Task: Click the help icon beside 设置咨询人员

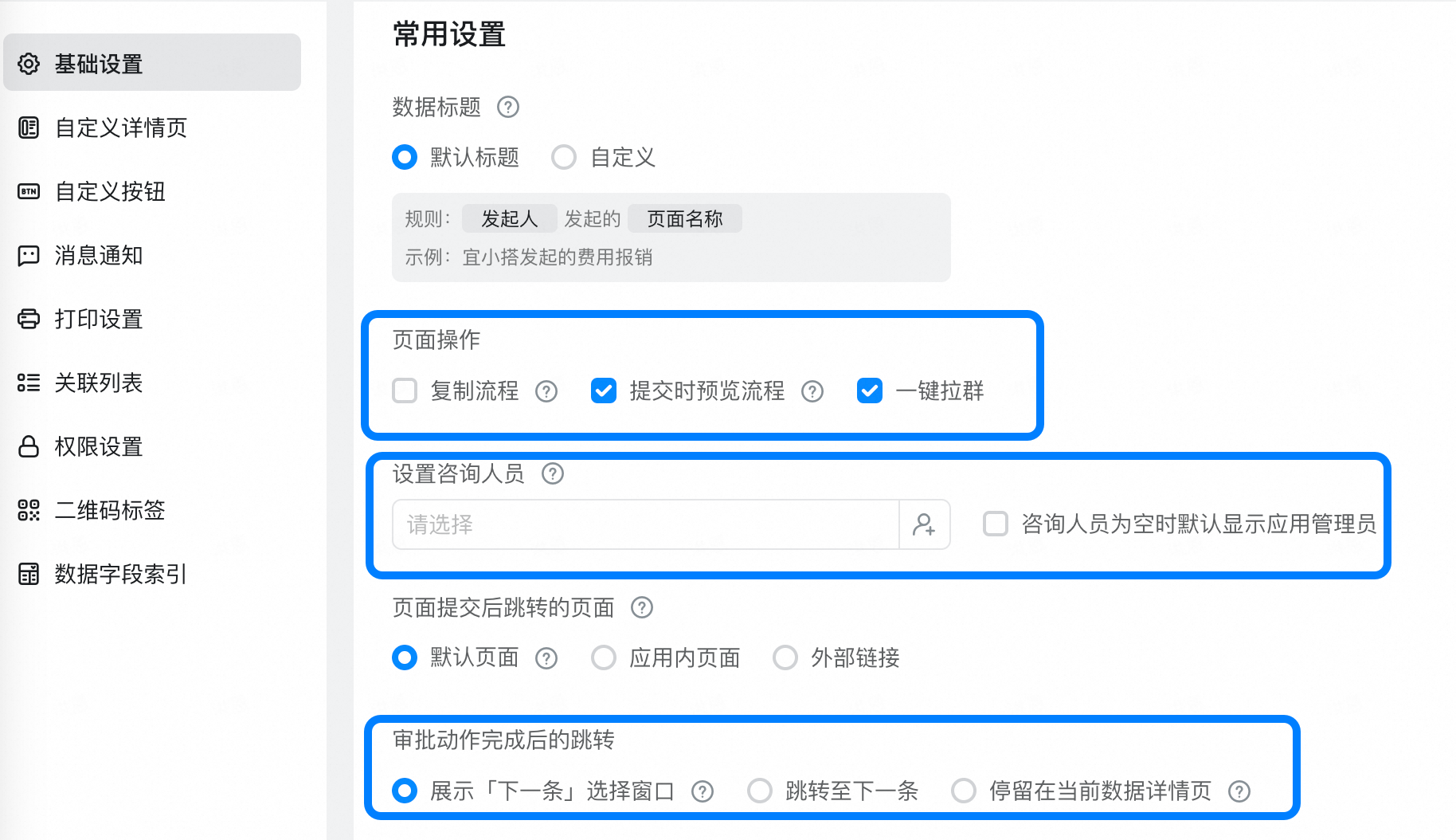Action: tap(553, 474)
